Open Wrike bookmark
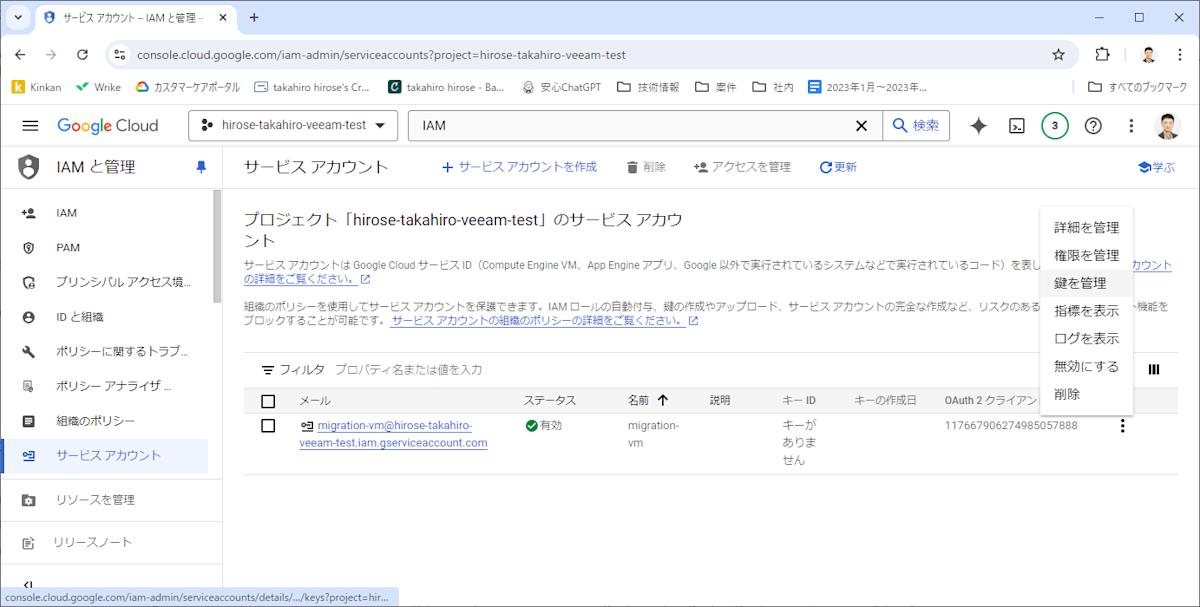1200x607 pixels. [x=98, y=87]
